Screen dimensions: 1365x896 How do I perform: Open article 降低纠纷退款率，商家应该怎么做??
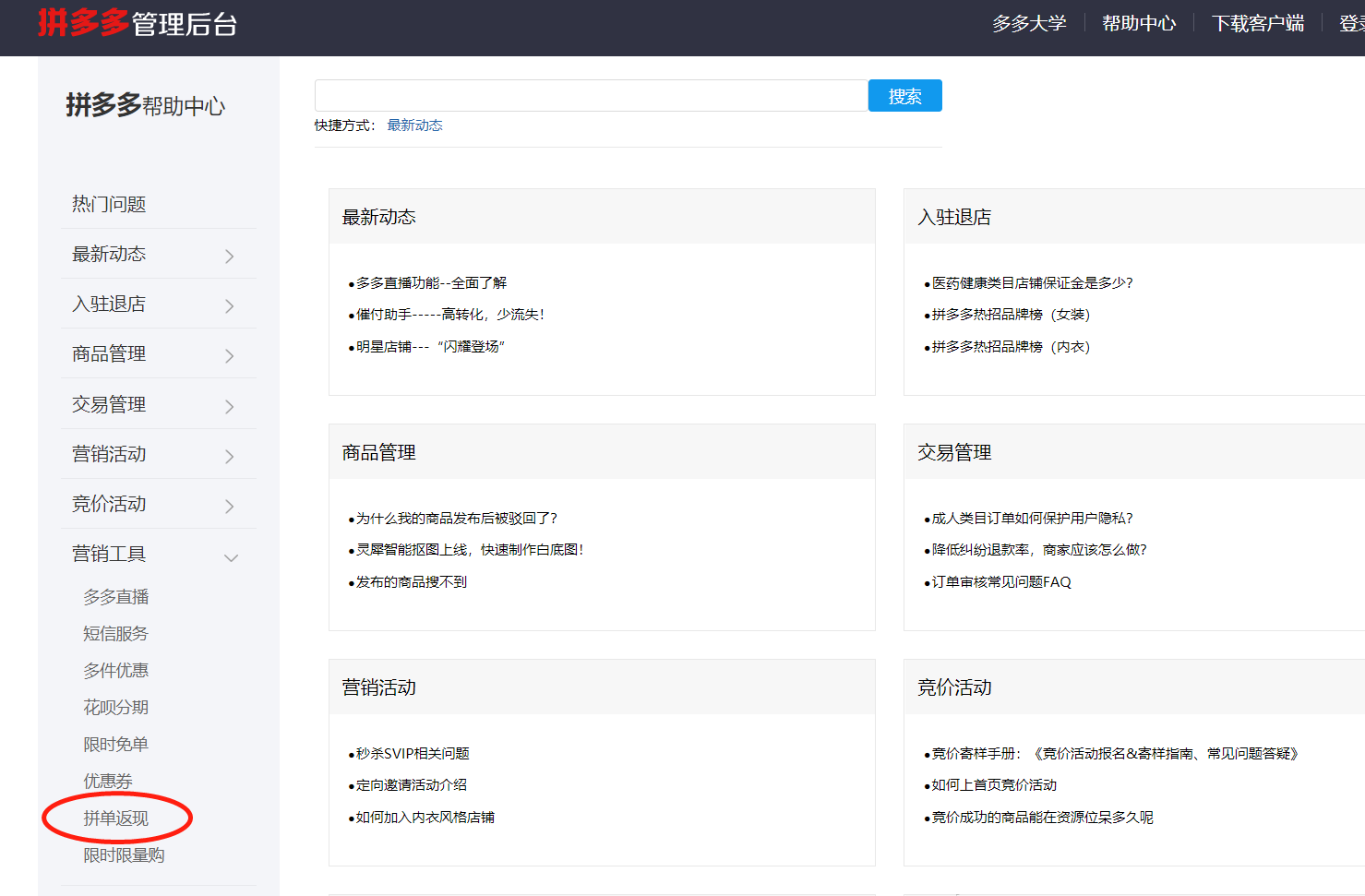(x=1039, y=550)
